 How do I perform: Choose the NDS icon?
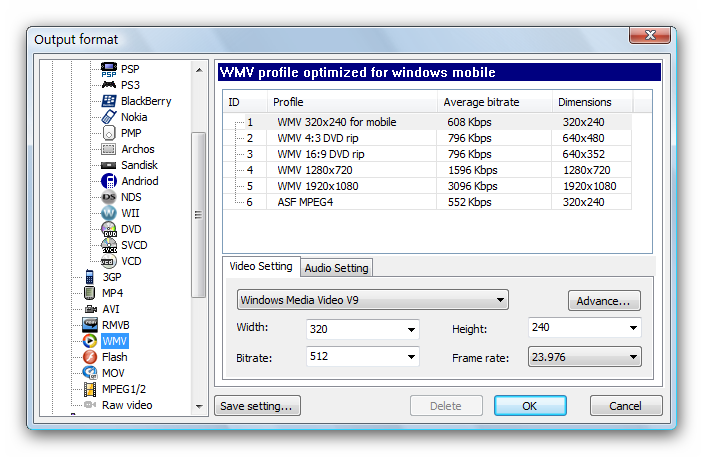(109, 197)
